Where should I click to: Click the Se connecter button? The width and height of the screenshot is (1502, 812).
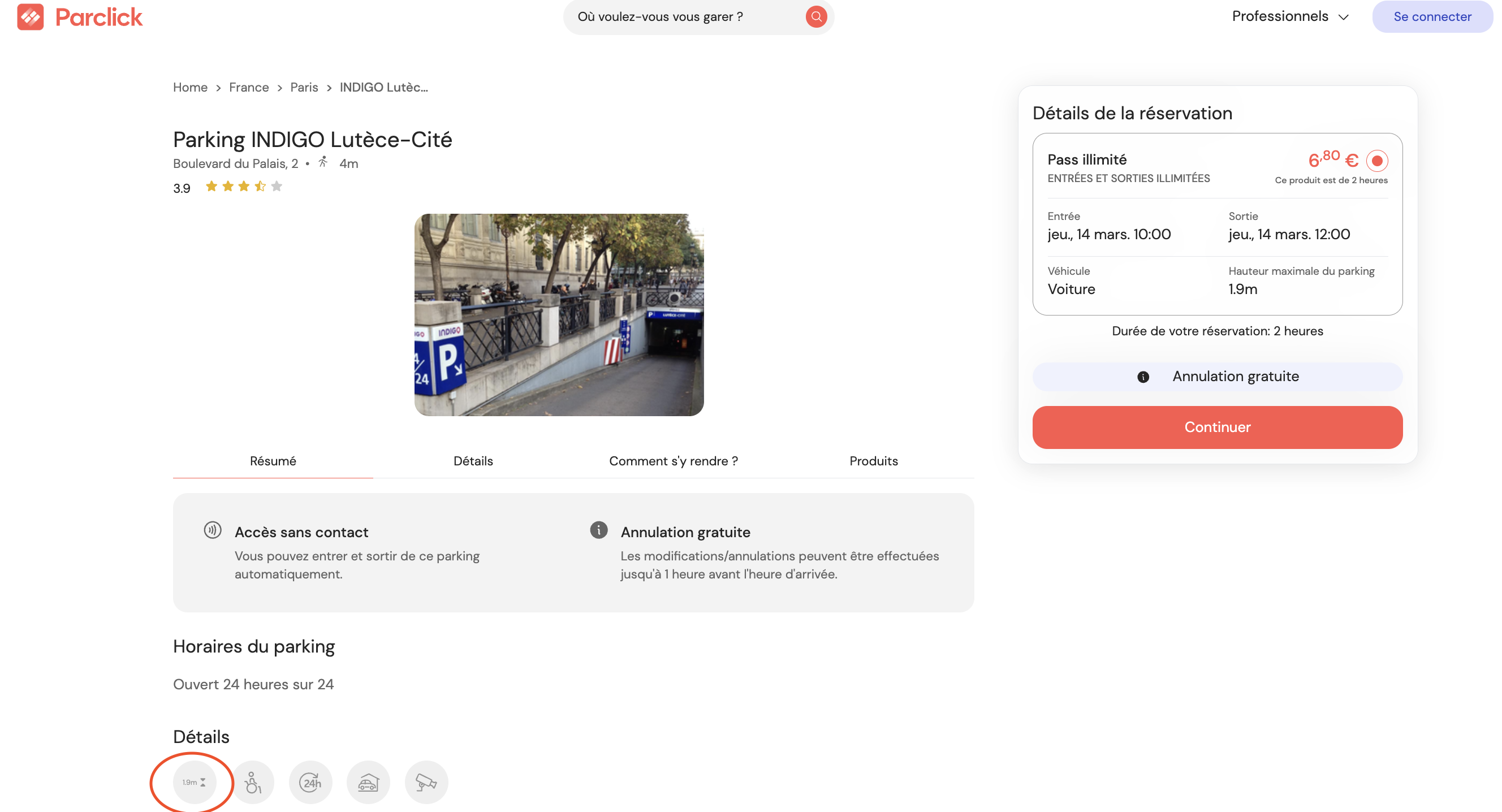(1431, 16)
